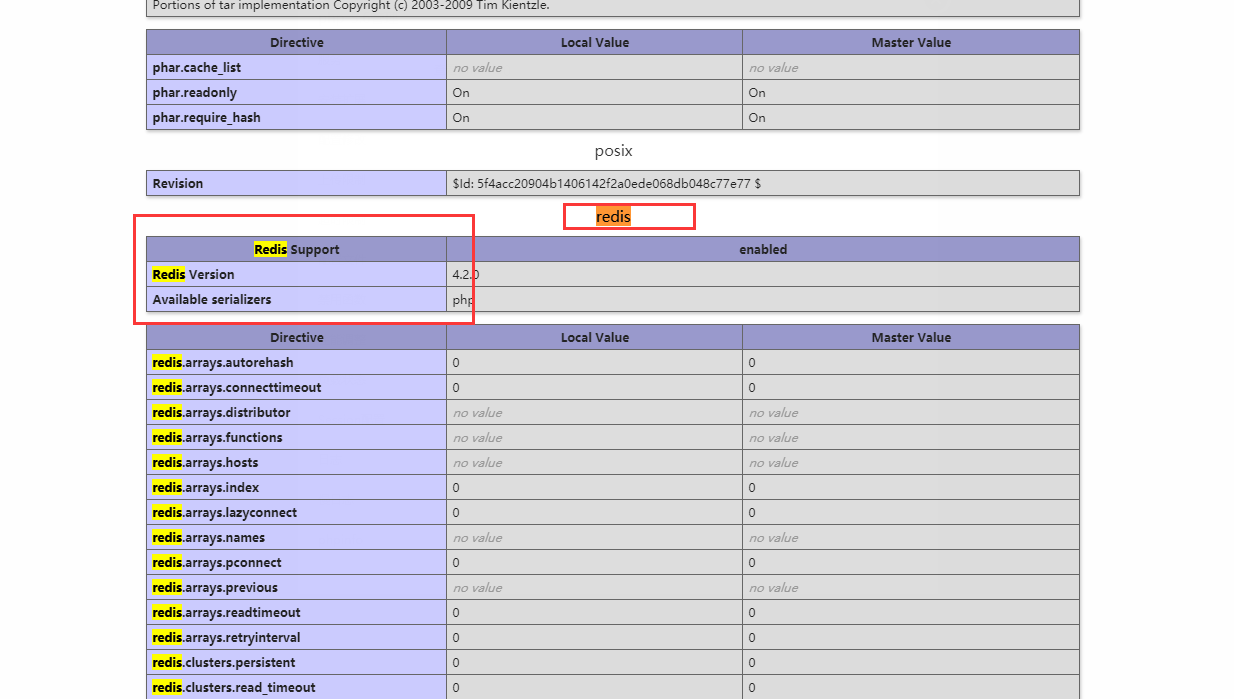Viewport: 1234px width, 699px height.
Task: Click the "phar.cache_list" directive cell
Action: click(296, 68)
